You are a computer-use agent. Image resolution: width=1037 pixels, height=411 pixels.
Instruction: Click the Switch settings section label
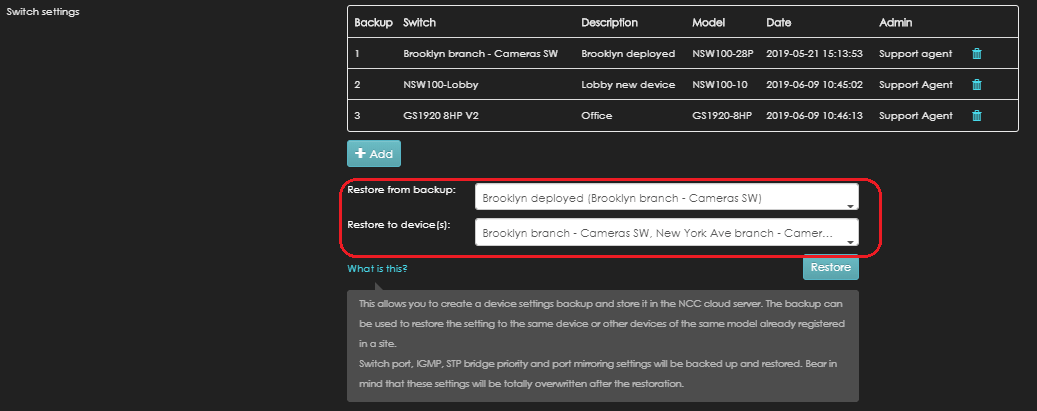point(43,12)
